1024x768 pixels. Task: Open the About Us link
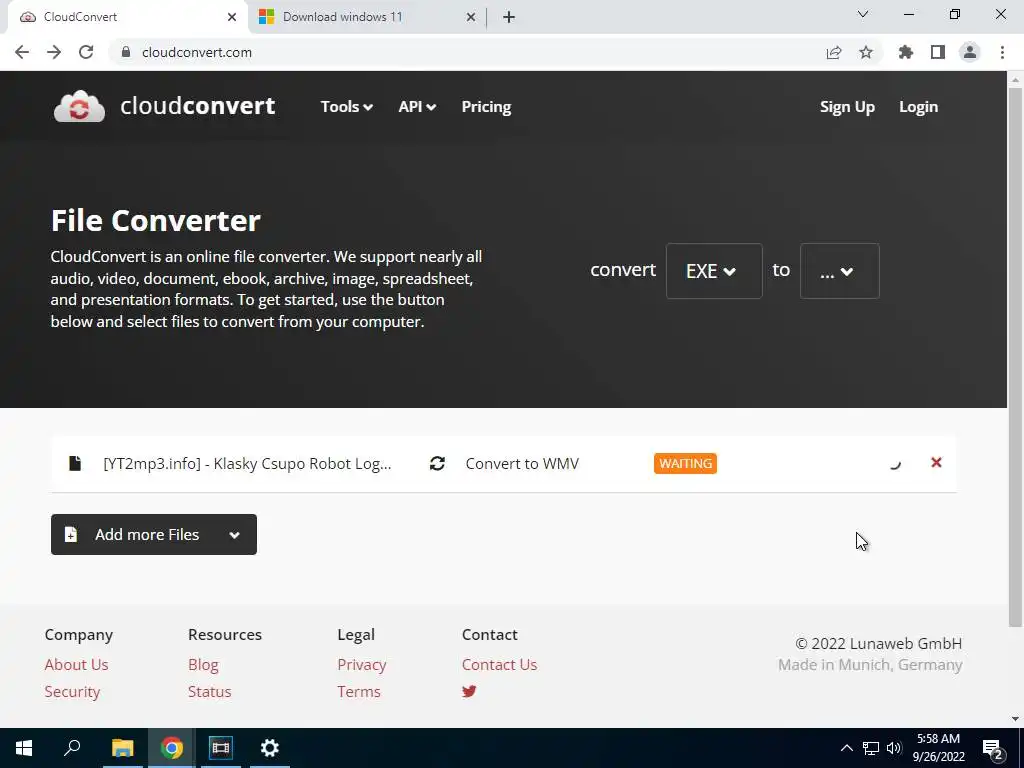(x=76, y=664)
